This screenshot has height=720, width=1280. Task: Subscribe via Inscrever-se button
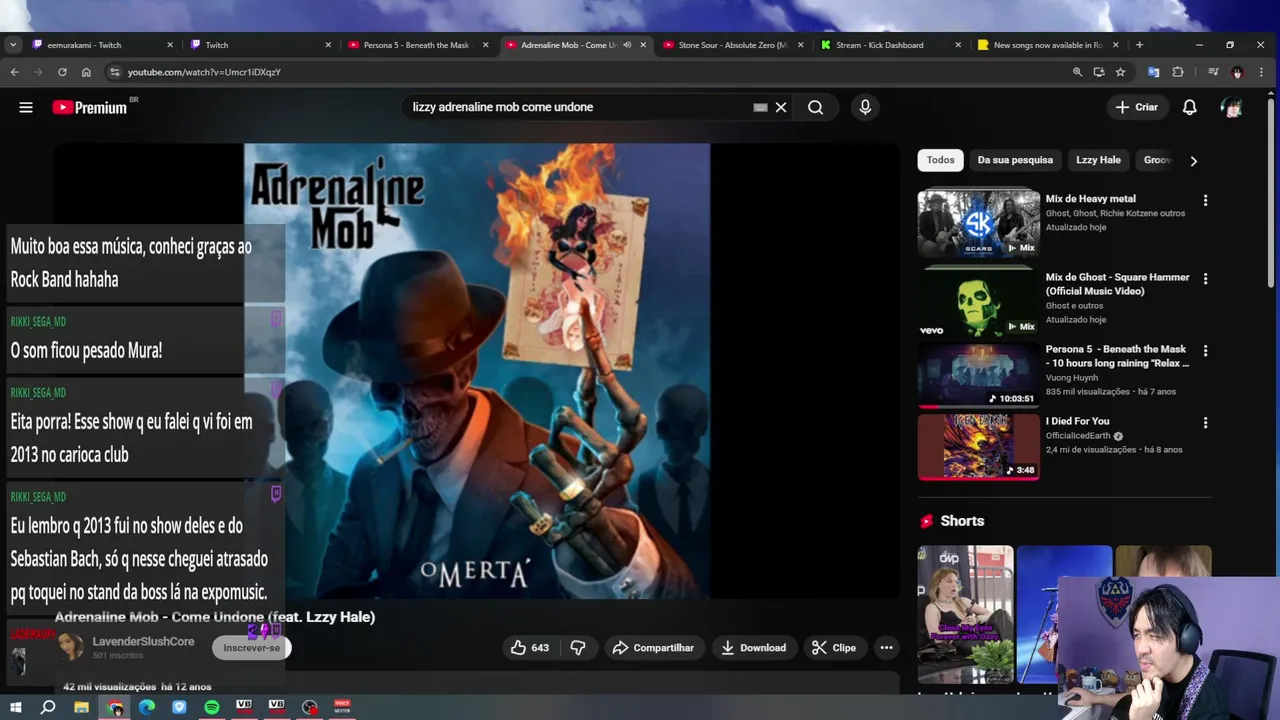(252, 648)
